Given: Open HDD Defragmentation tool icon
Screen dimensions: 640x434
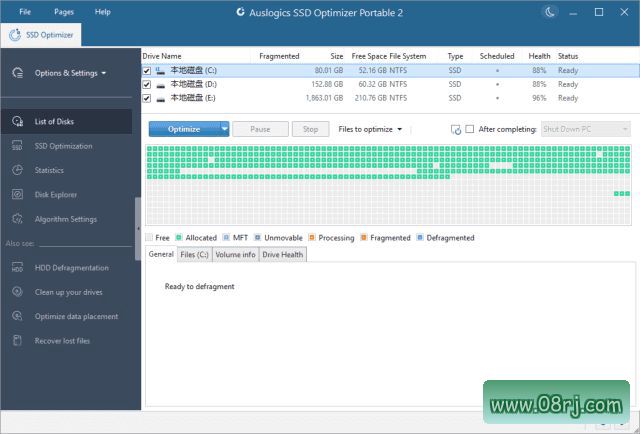Looking at the screenshot, I should 17,268.
